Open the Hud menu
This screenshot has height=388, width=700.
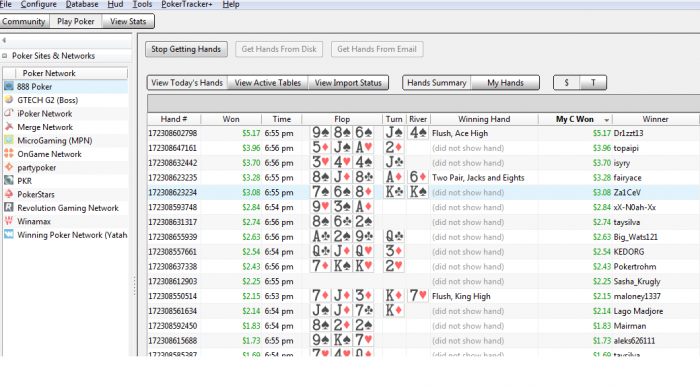pos(115,4)
